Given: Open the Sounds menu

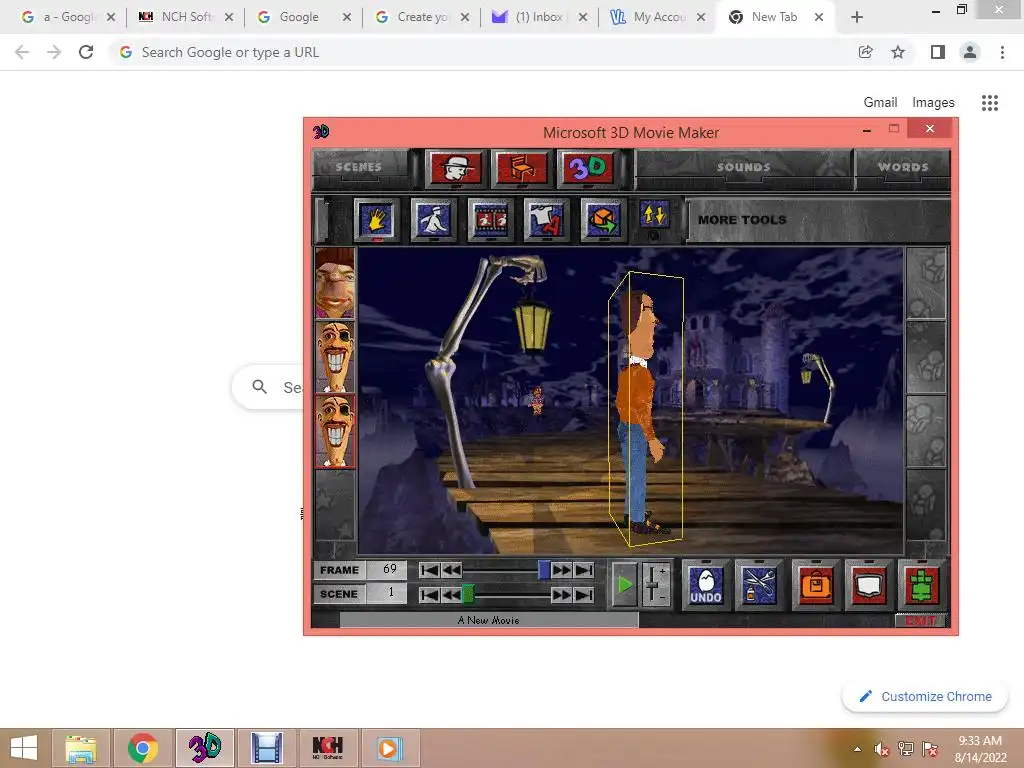Looking at the screenshot, I should (x=743, y=167).
